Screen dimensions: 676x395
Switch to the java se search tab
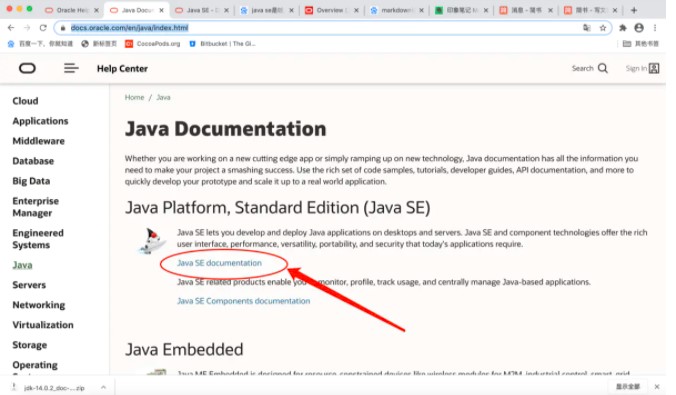266,10
